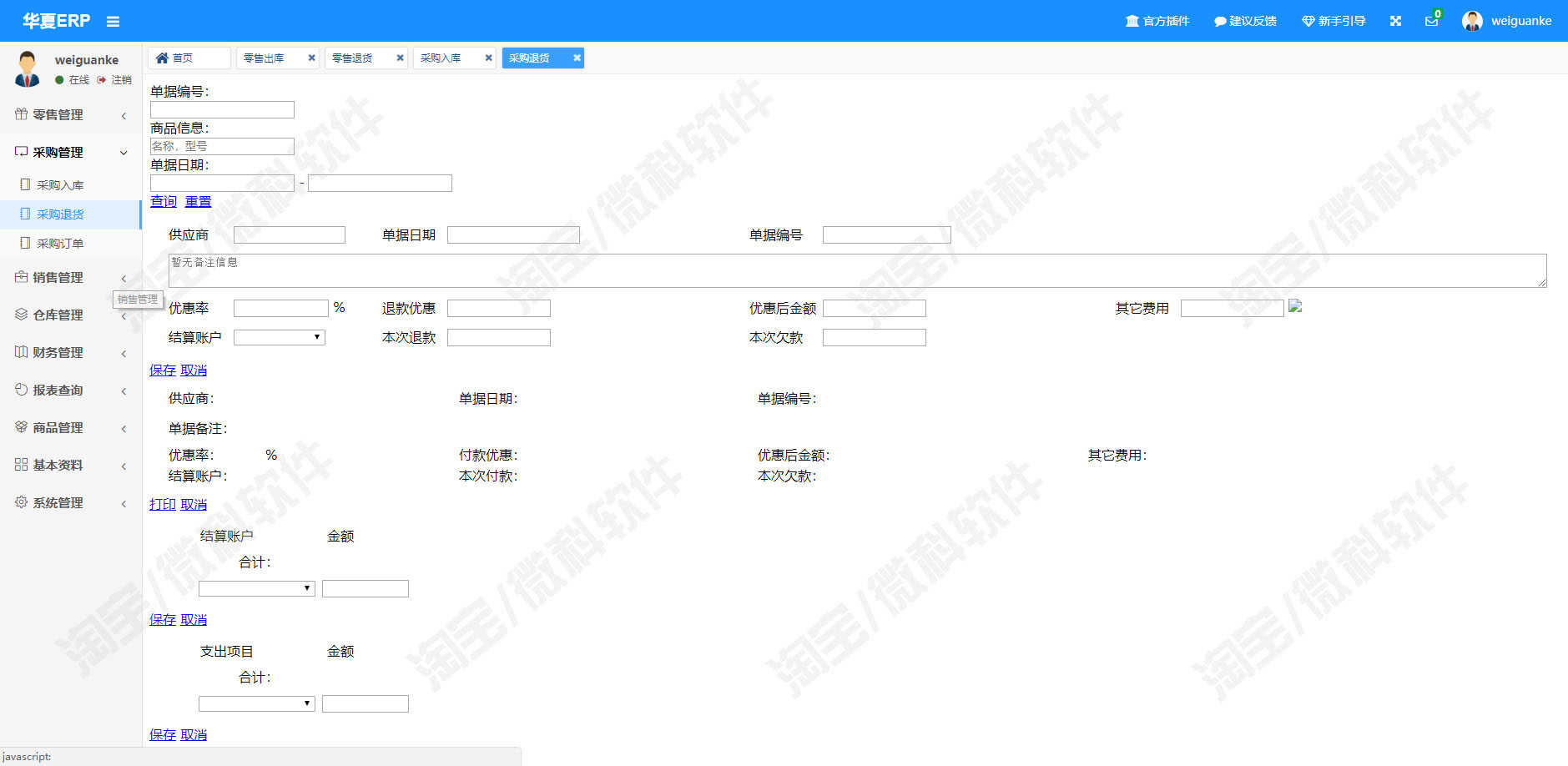Expand the 销售管理 menu chevron
1568x766 pixels.
(x=124, y=278)
